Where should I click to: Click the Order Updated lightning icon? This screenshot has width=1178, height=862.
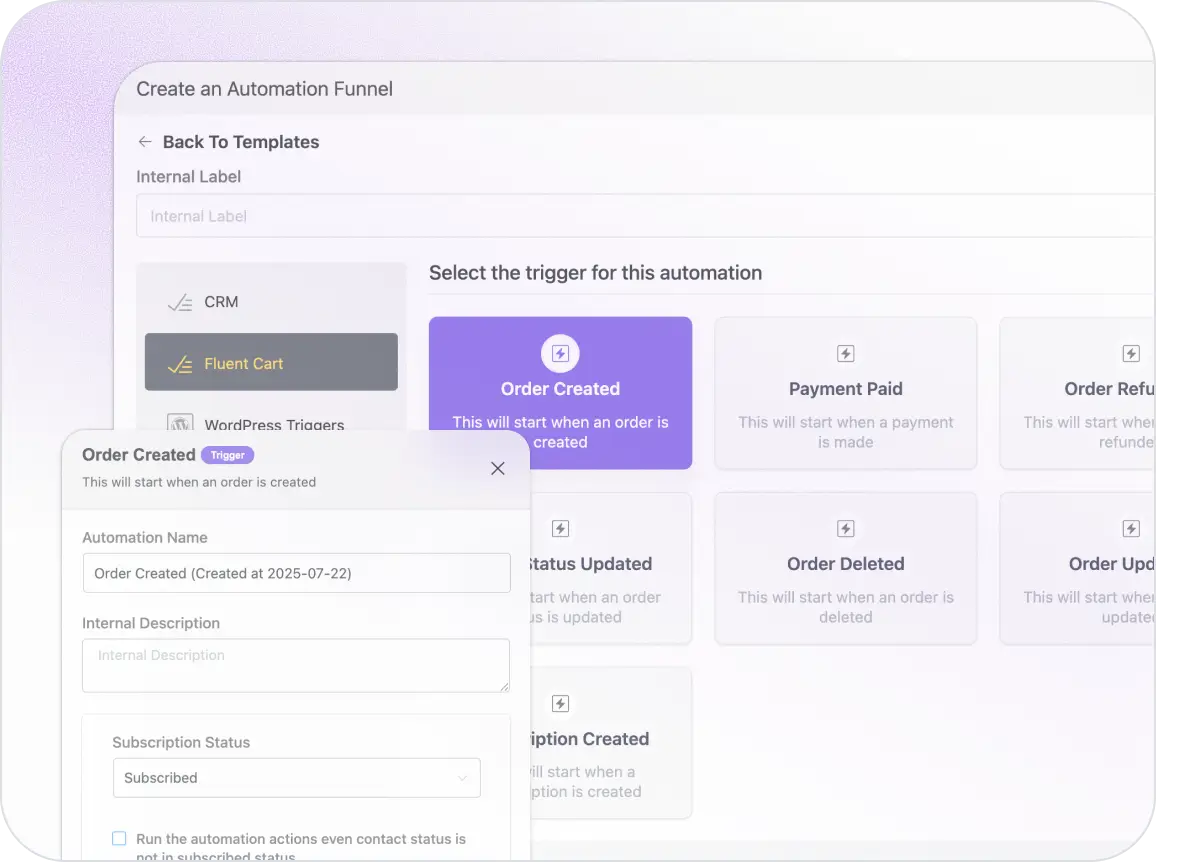(x=1131, y=528)
